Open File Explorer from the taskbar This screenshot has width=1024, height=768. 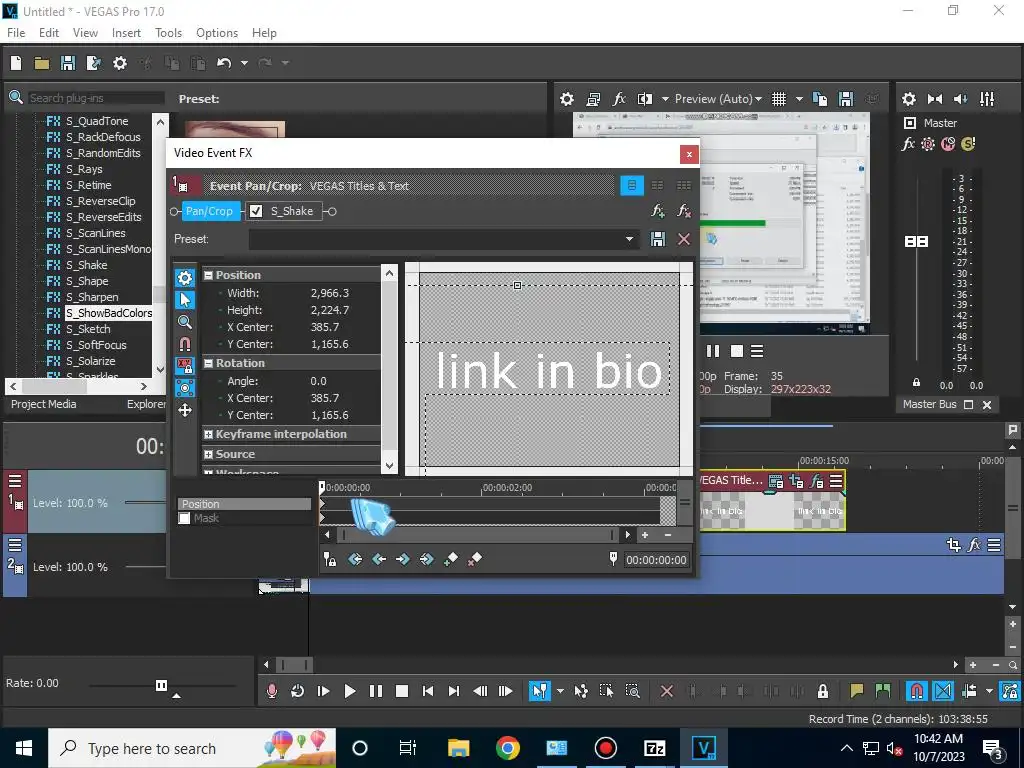click(x=458, y=748)
